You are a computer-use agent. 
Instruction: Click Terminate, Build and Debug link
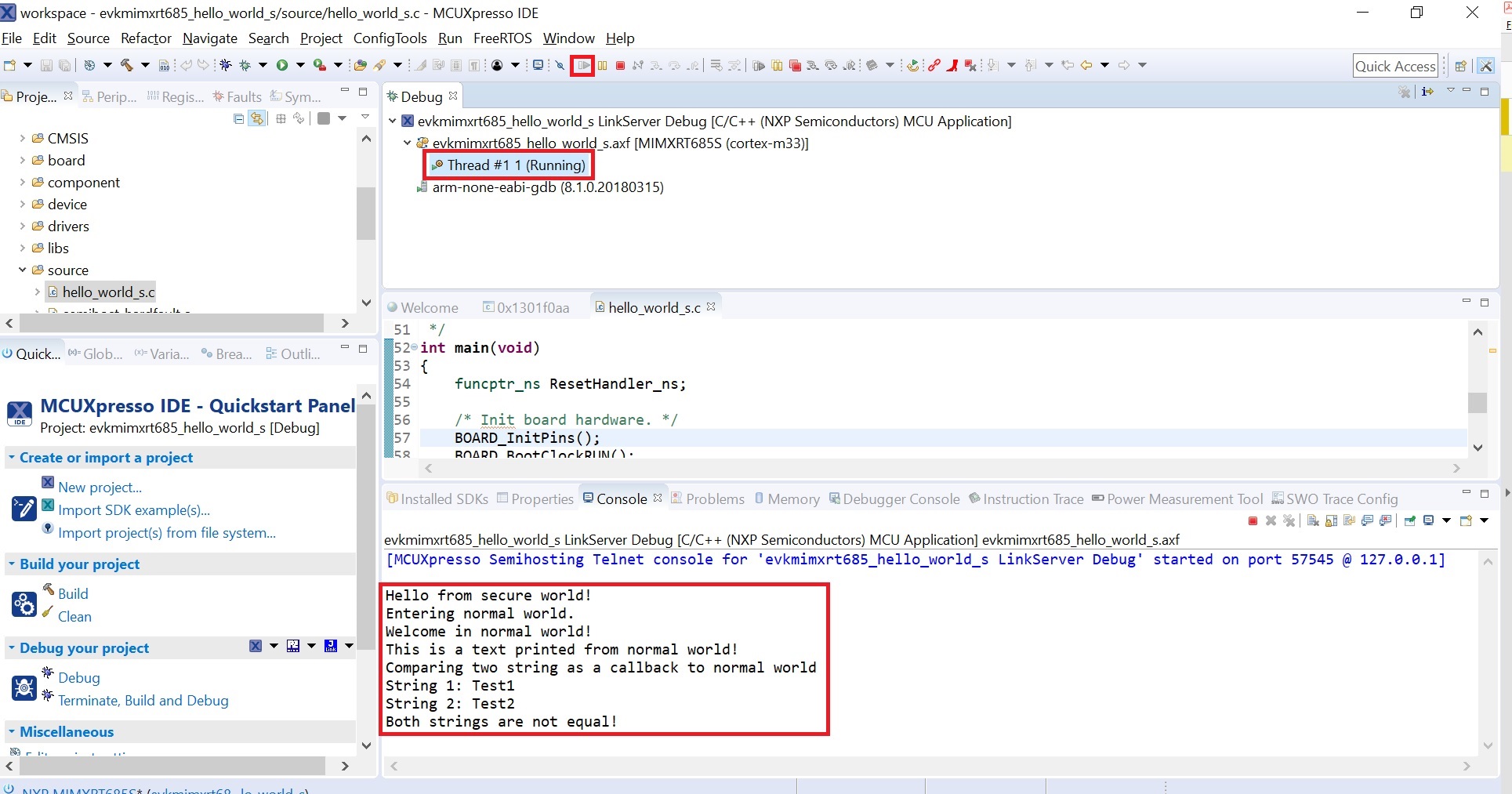point(143,701)
